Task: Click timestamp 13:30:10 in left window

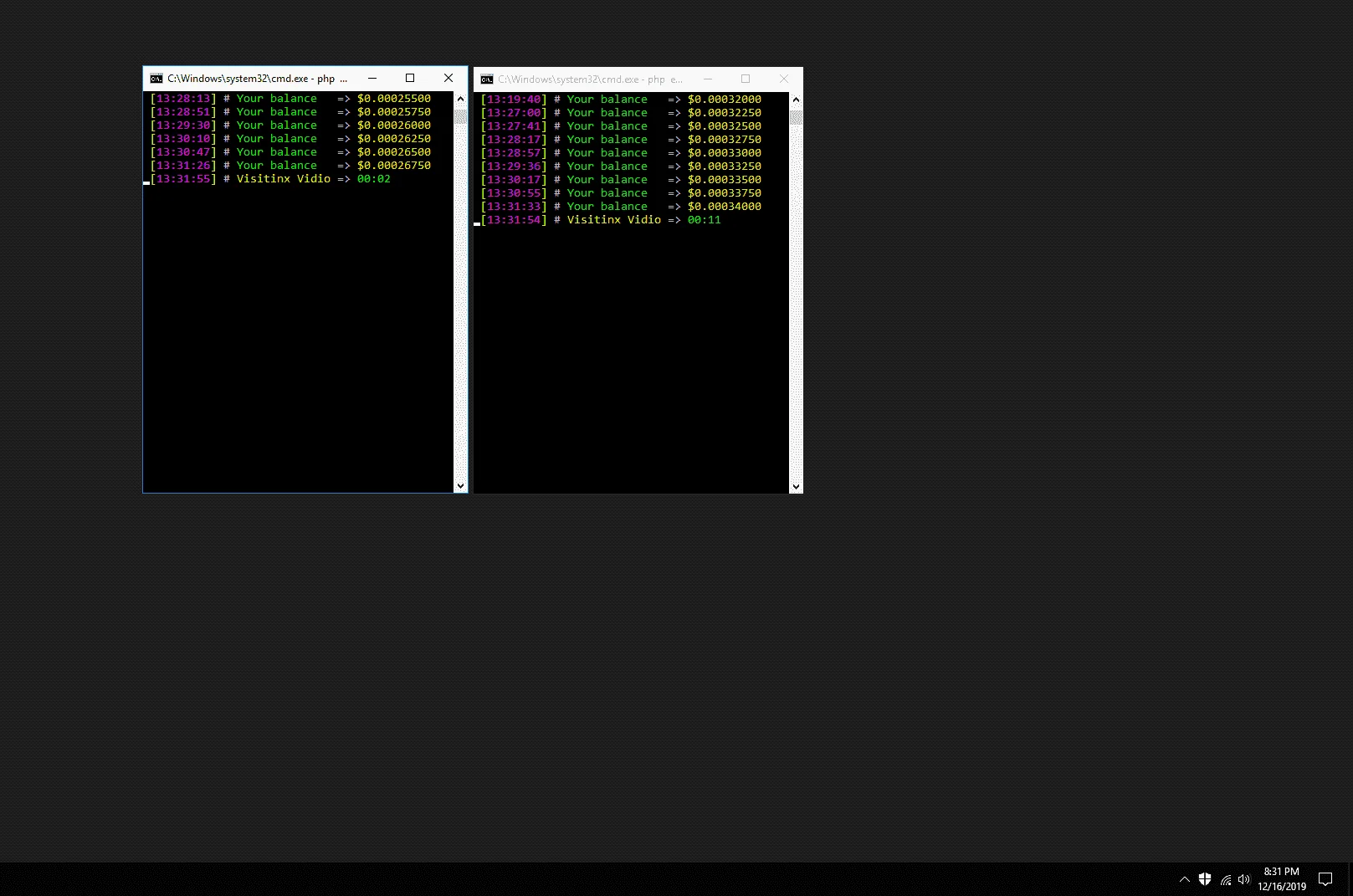Action: click(183, 139)
